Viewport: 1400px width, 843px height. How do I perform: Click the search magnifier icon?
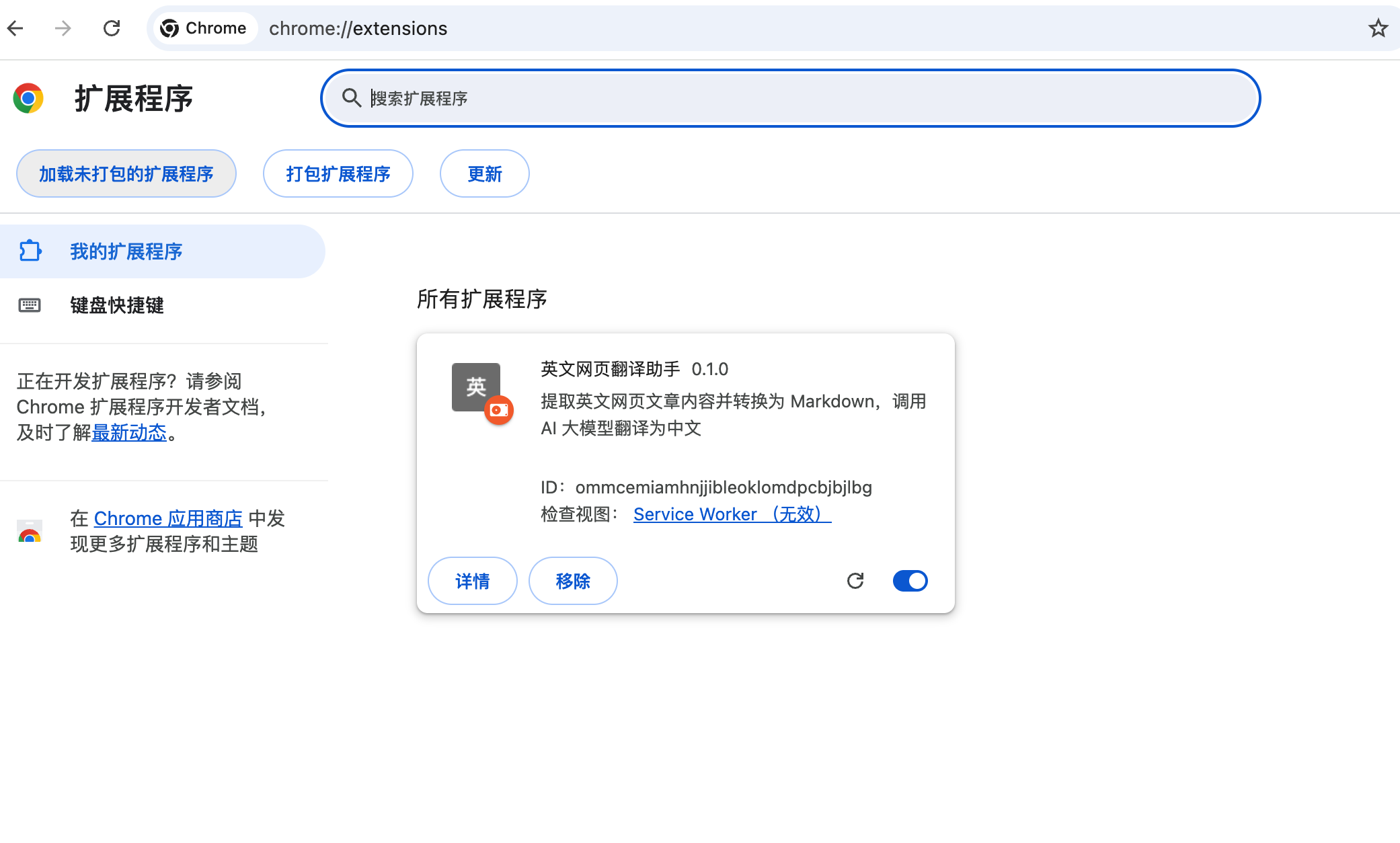pyautogui.click(x=351, y=98)
